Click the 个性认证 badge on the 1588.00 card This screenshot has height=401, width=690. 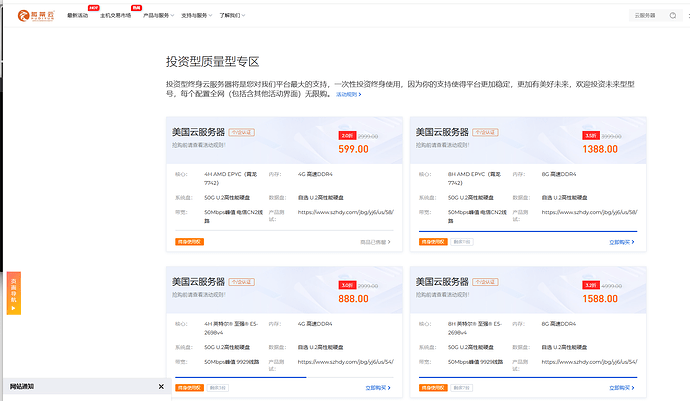[x=485, y=282]
